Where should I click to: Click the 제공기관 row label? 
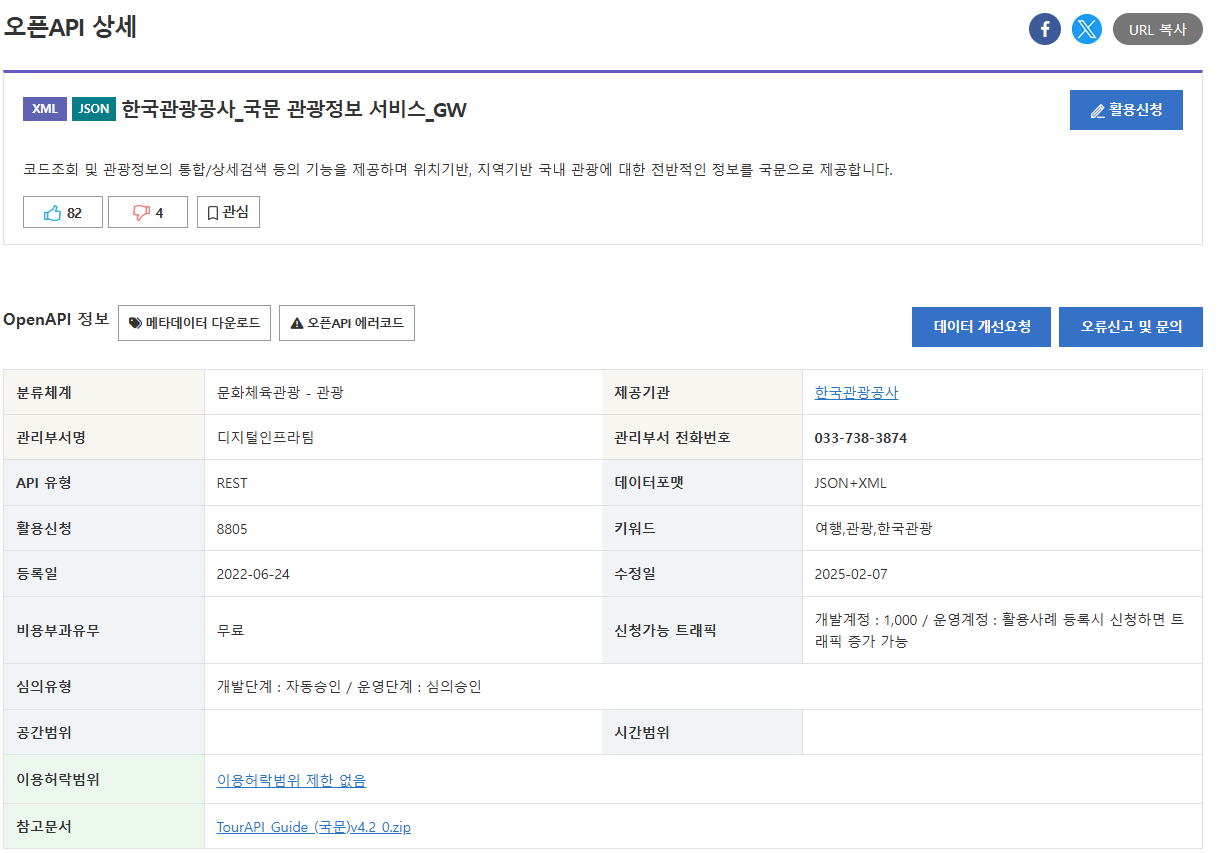point(642,393)
